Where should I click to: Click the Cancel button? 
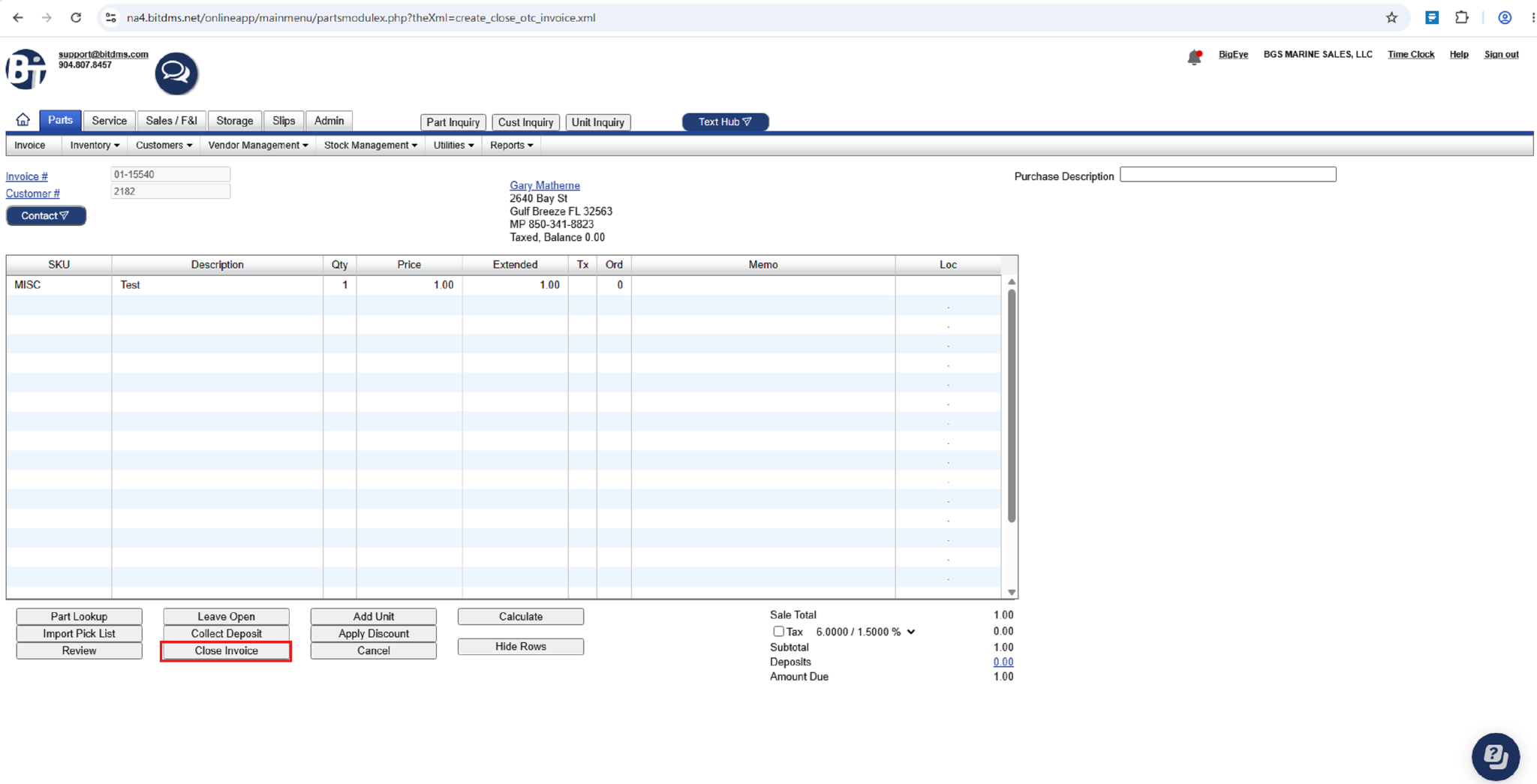[x=373, y=650]
